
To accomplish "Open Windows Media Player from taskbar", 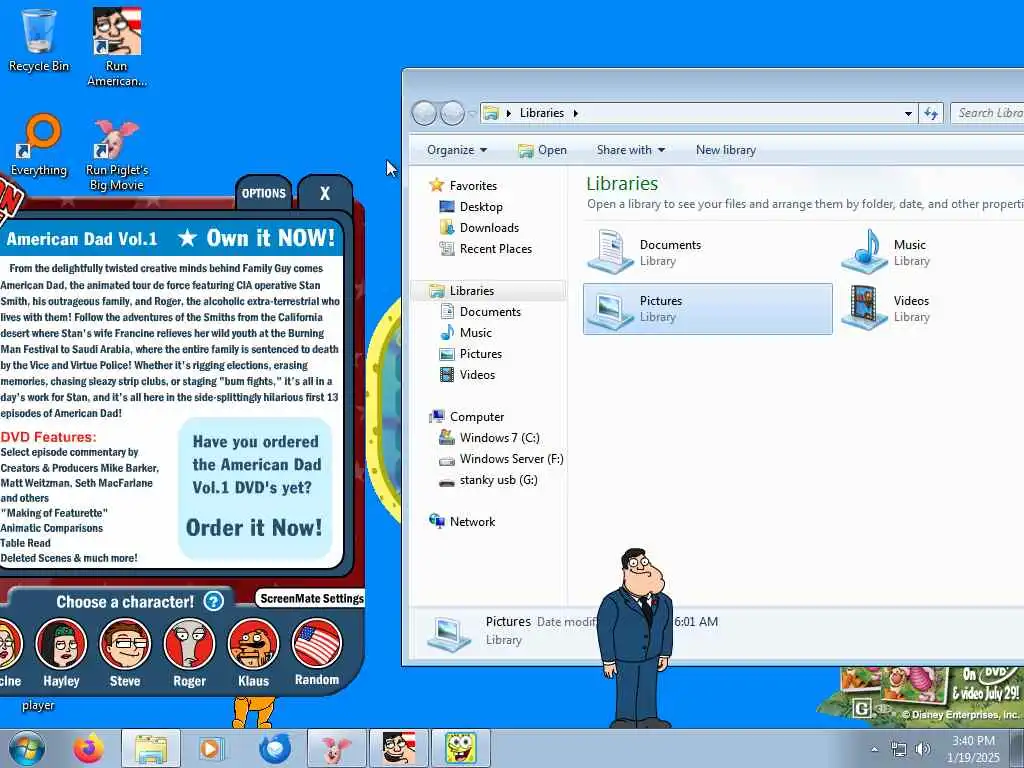I will pyautogui.click(x=210, y=748).
